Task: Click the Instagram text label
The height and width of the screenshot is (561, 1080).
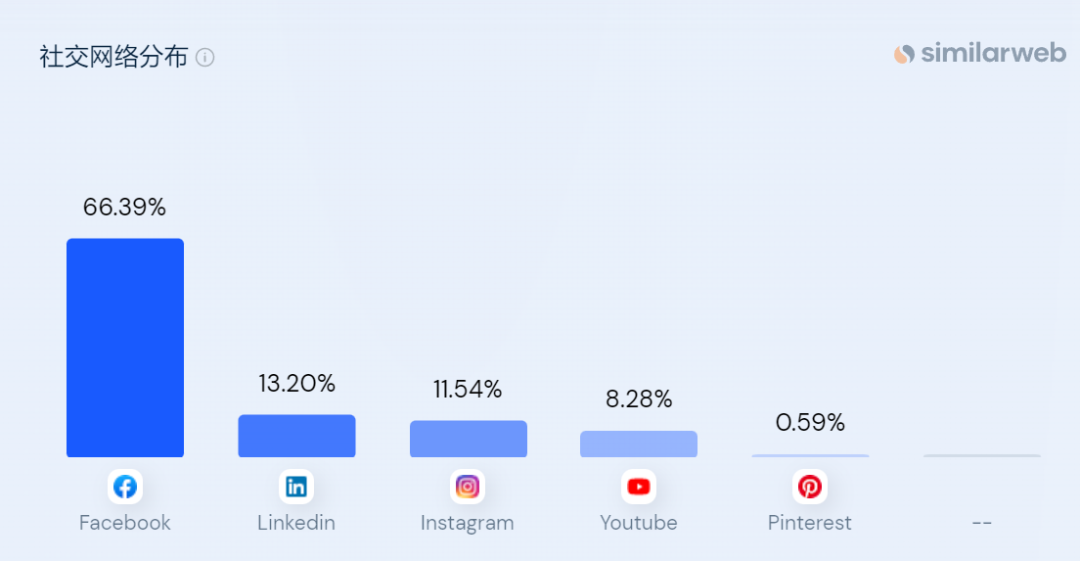Action: [467, 523]
